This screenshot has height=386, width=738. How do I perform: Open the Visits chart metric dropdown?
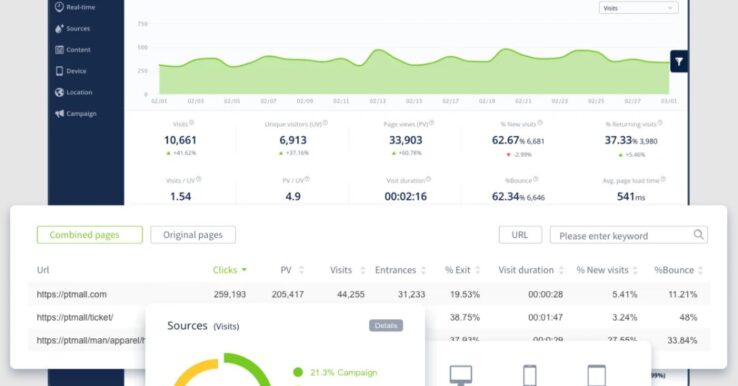pyautogui.click(x=638, y=8)
